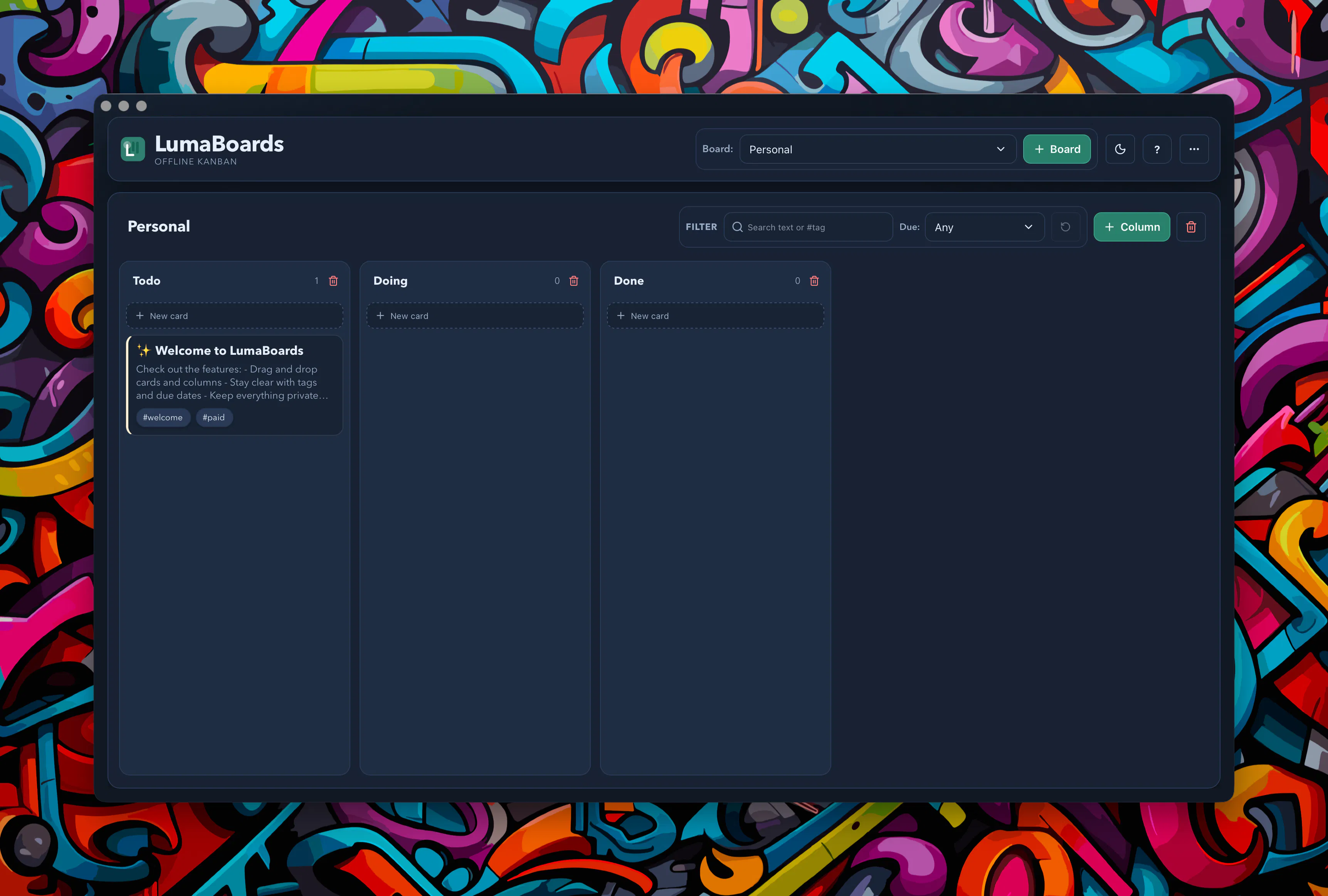
Task: Expand the Due date filter dropdown
Action: pos(984,227)
